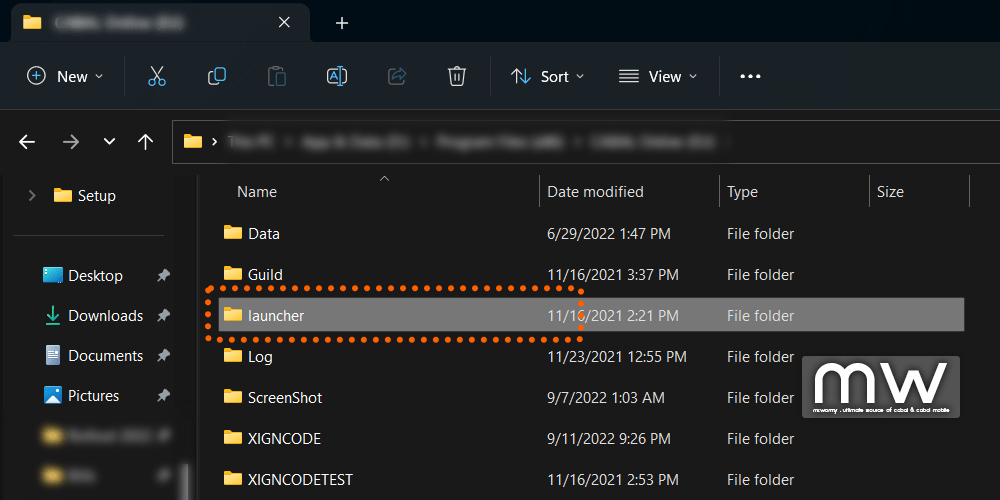Sort by Date modified column header
This screenshot has height=500, width=1000.
tap(595, 192)
